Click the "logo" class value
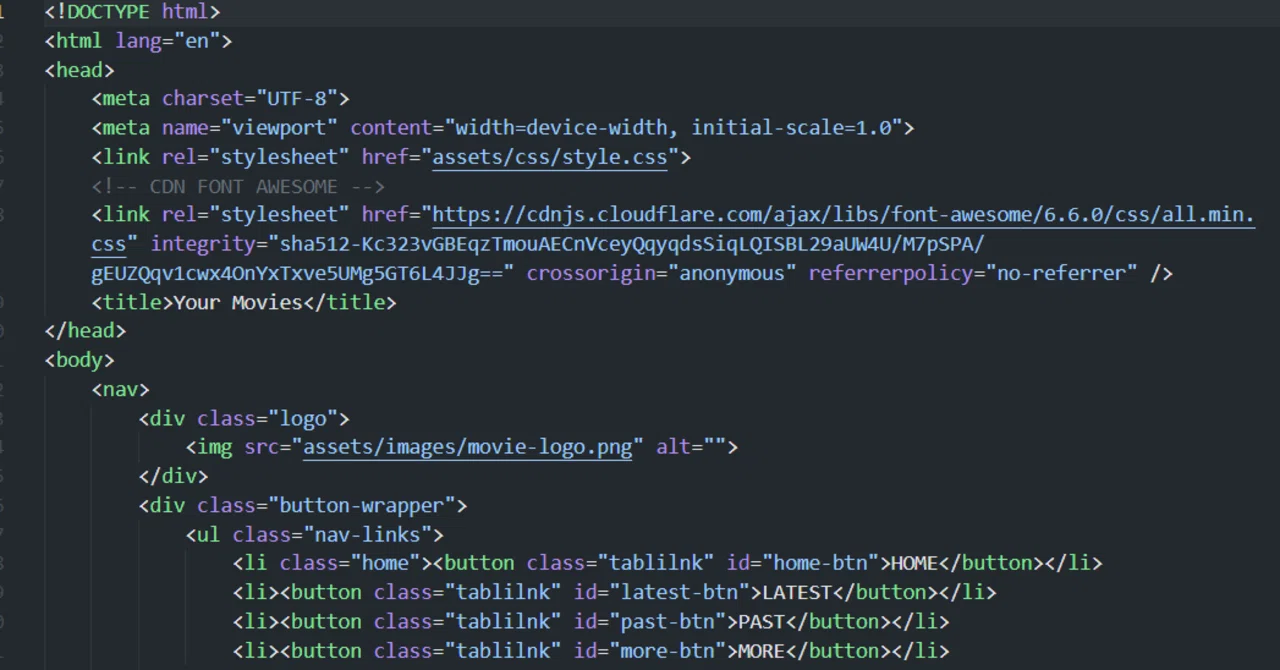 303,418
